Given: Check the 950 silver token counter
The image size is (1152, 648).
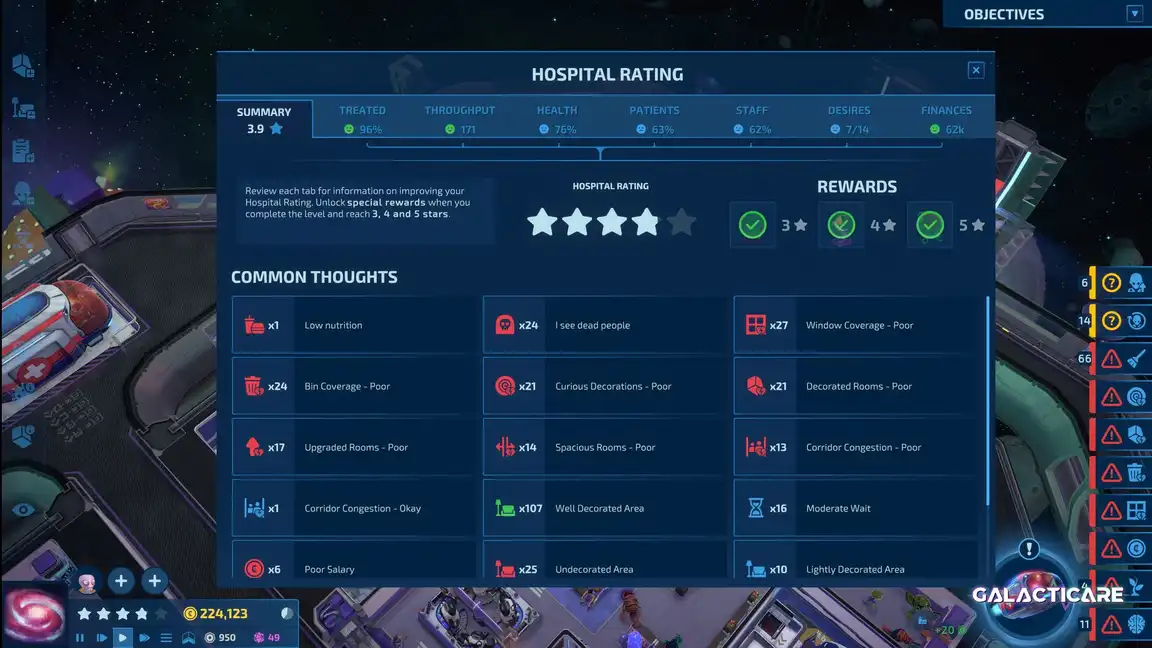Looking at the screenshot, I should 220,638.
